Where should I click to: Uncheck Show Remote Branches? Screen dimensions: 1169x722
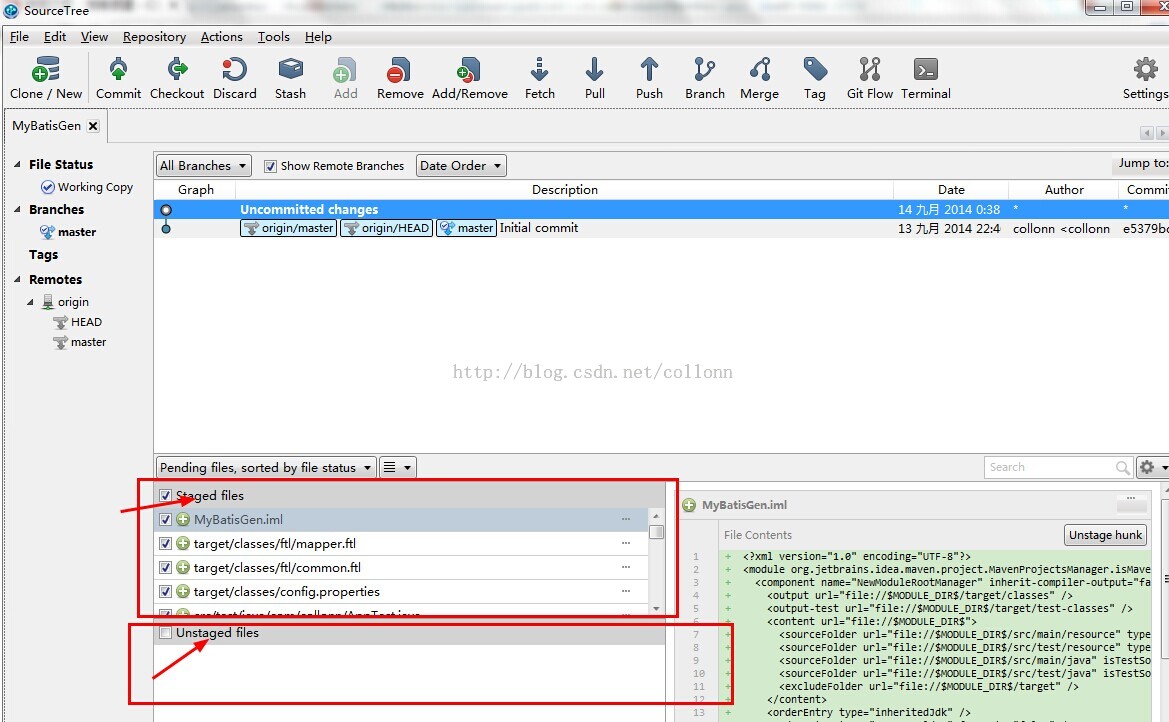pyautogui.click(x=270, y=165)
